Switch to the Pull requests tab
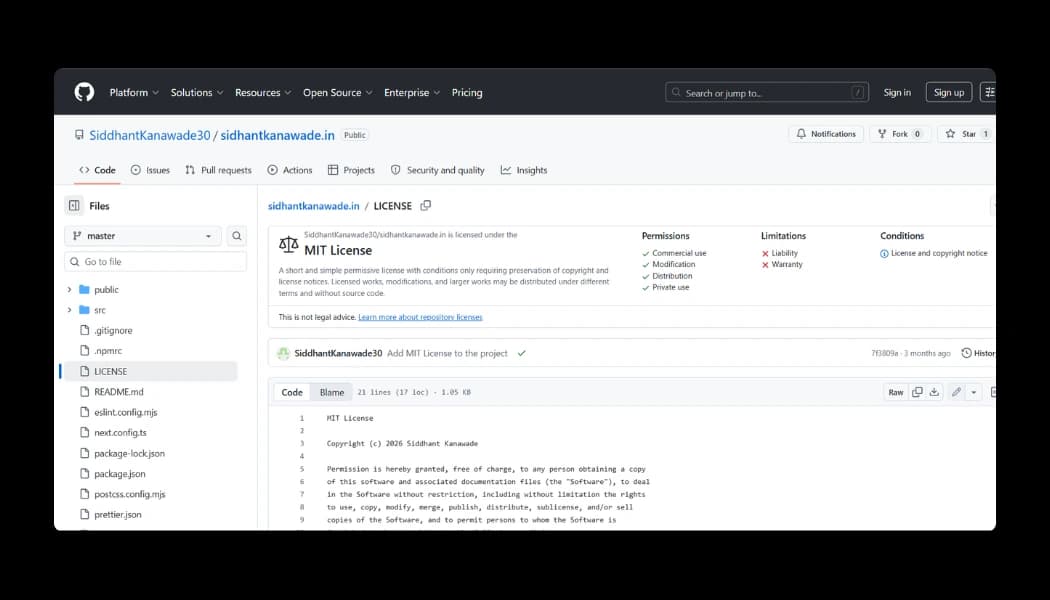 [218, 170]
